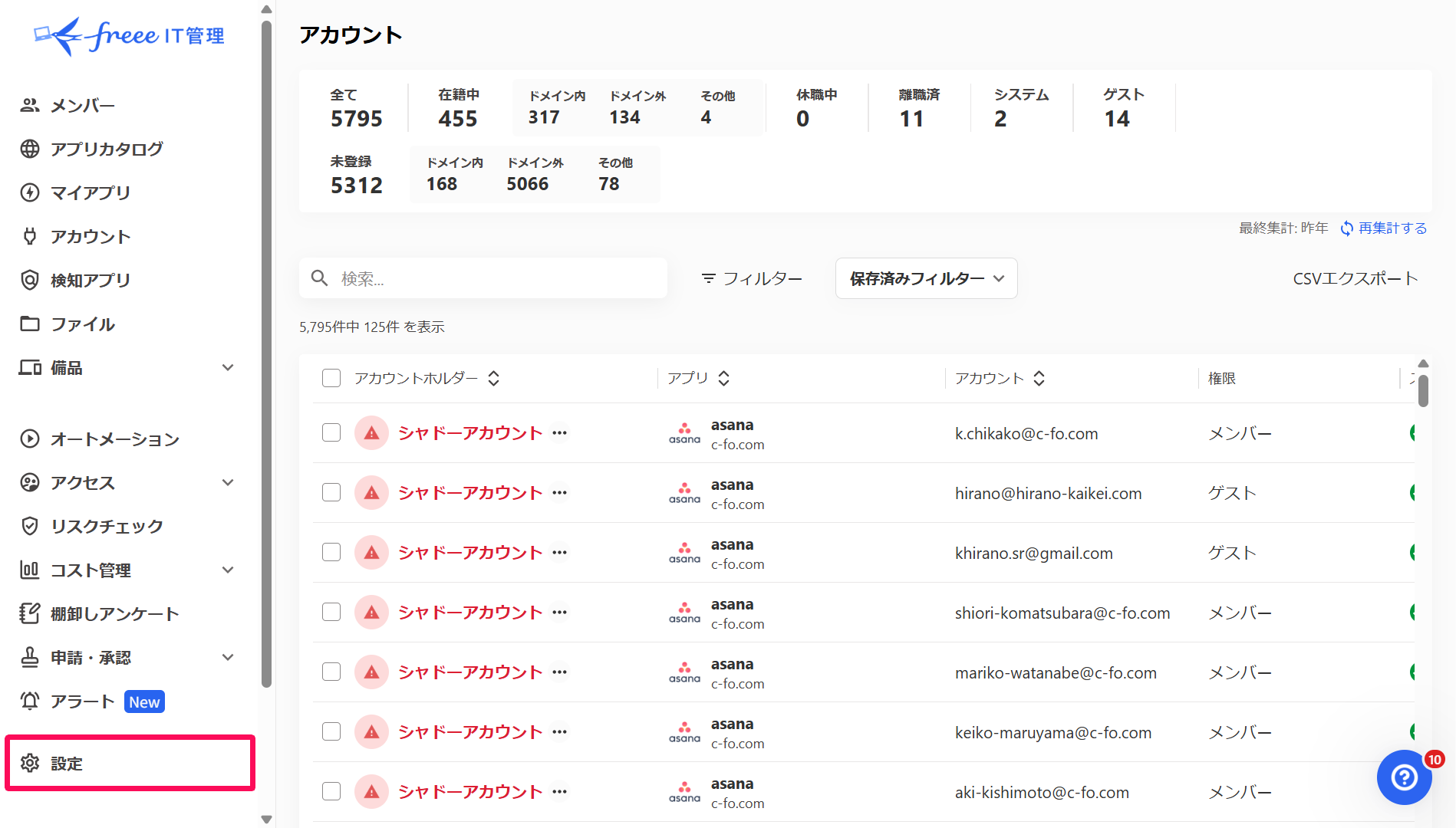Click the 備品 devices icon
The height and width of the screenshot is (828, 1456).
[30, 367]
